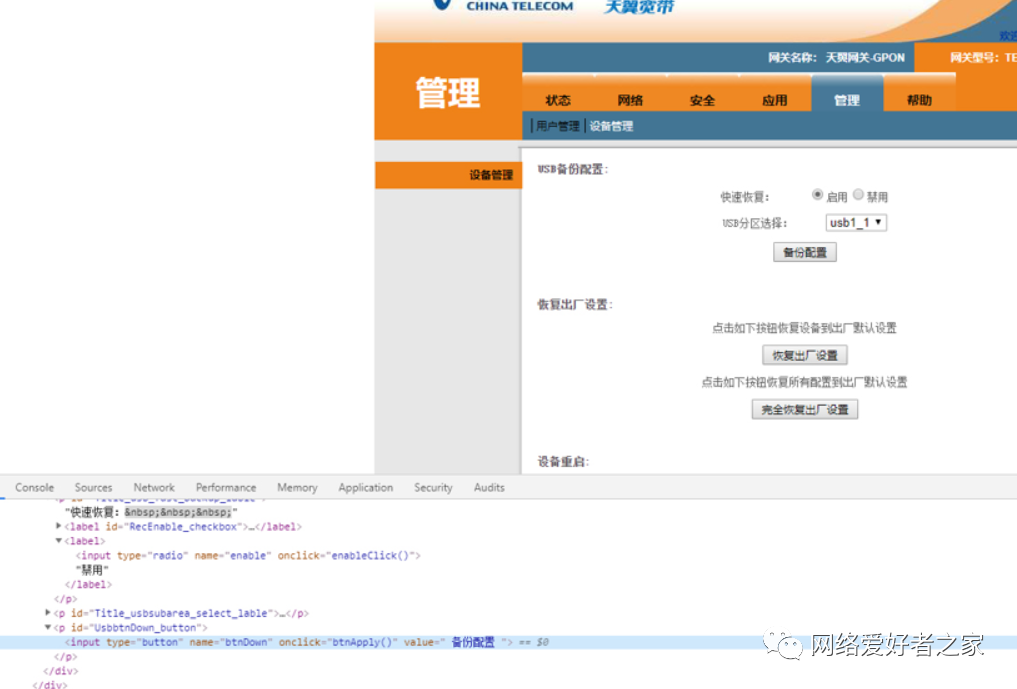Open the 网络 tab
1017x689 pixels.
[630, 100]
